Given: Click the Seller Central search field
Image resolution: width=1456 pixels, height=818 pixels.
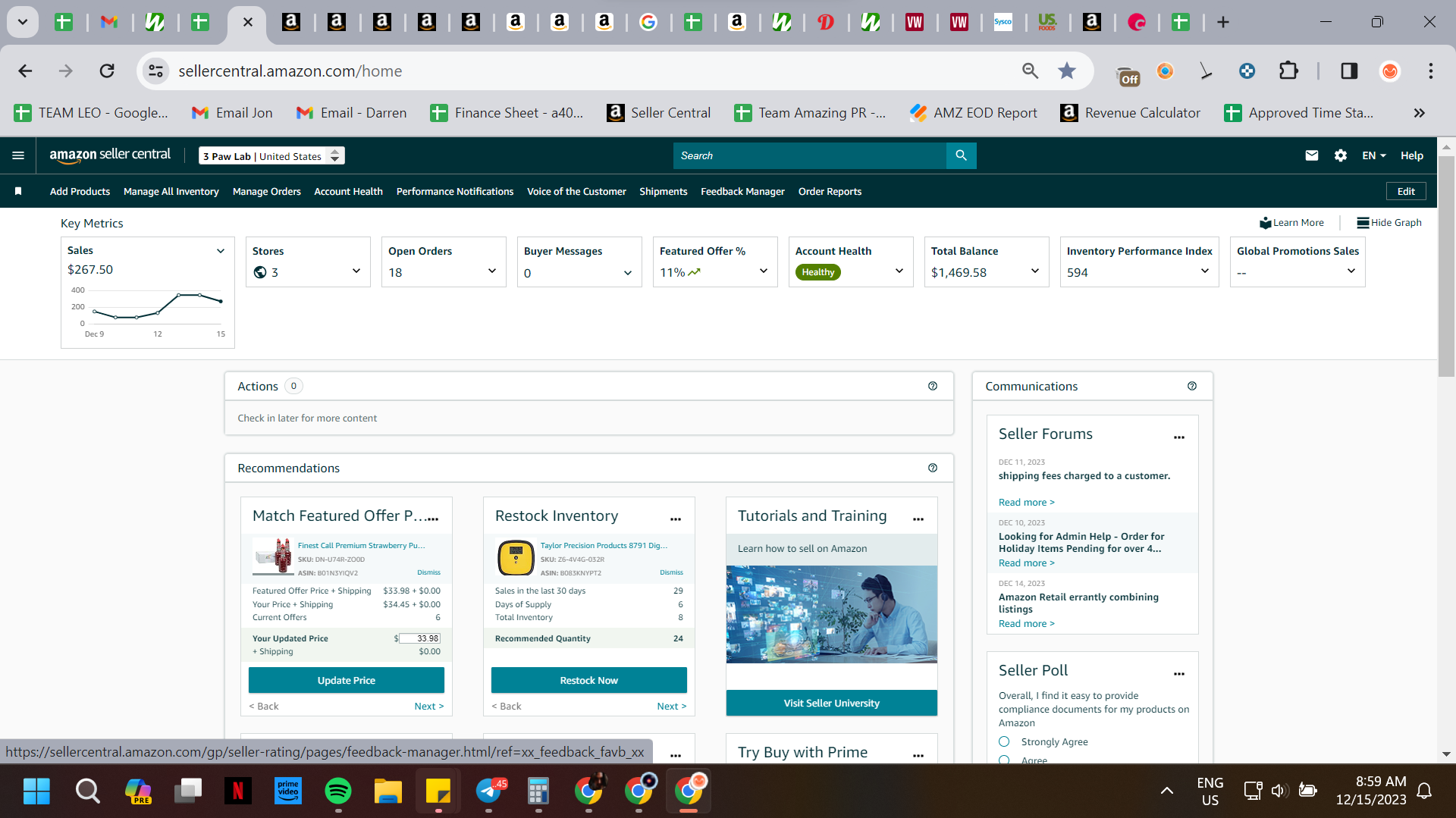Looking at the screenshot, I should [810, 155].
